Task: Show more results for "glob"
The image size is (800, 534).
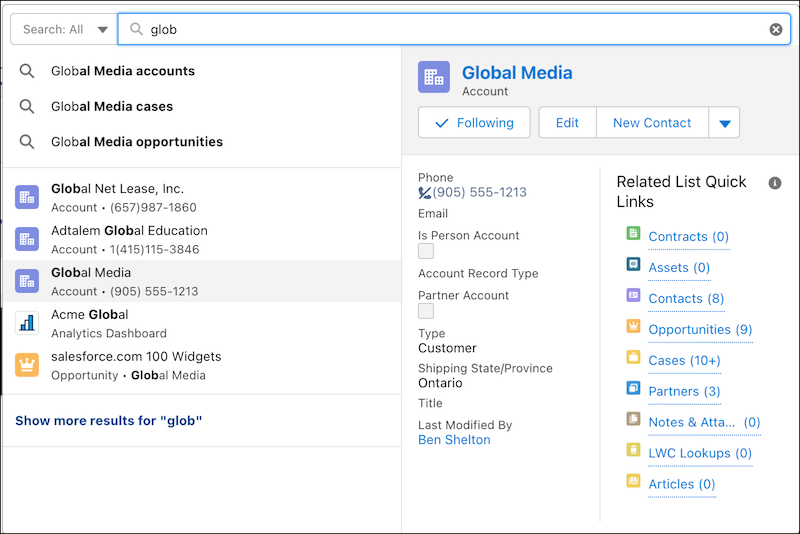Action: pos(109,421)
